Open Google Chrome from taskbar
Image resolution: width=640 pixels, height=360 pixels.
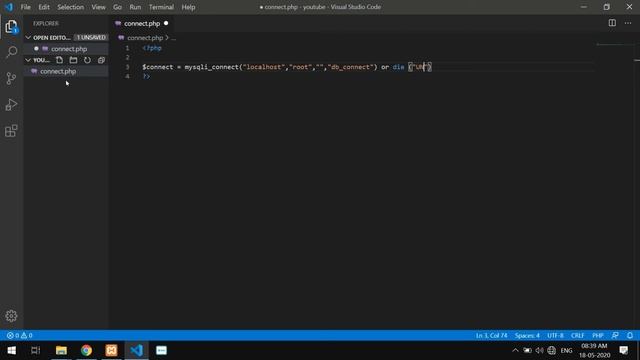pyautogui.click(x=87, y=350)
